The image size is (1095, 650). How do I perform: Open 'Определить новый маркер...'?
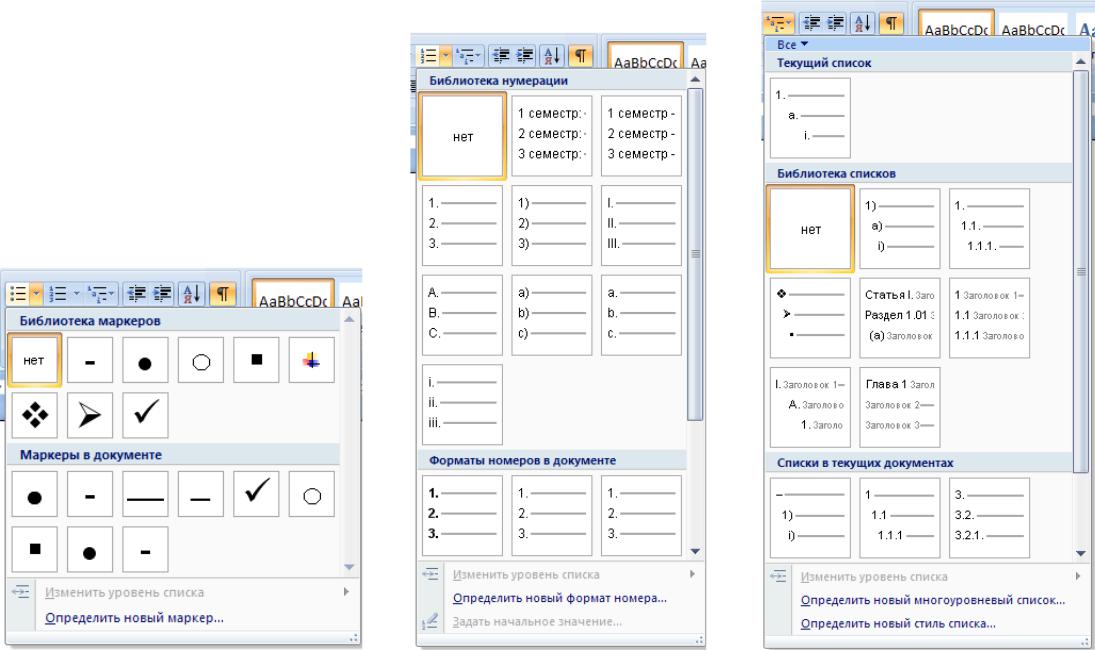click(134, 618)
